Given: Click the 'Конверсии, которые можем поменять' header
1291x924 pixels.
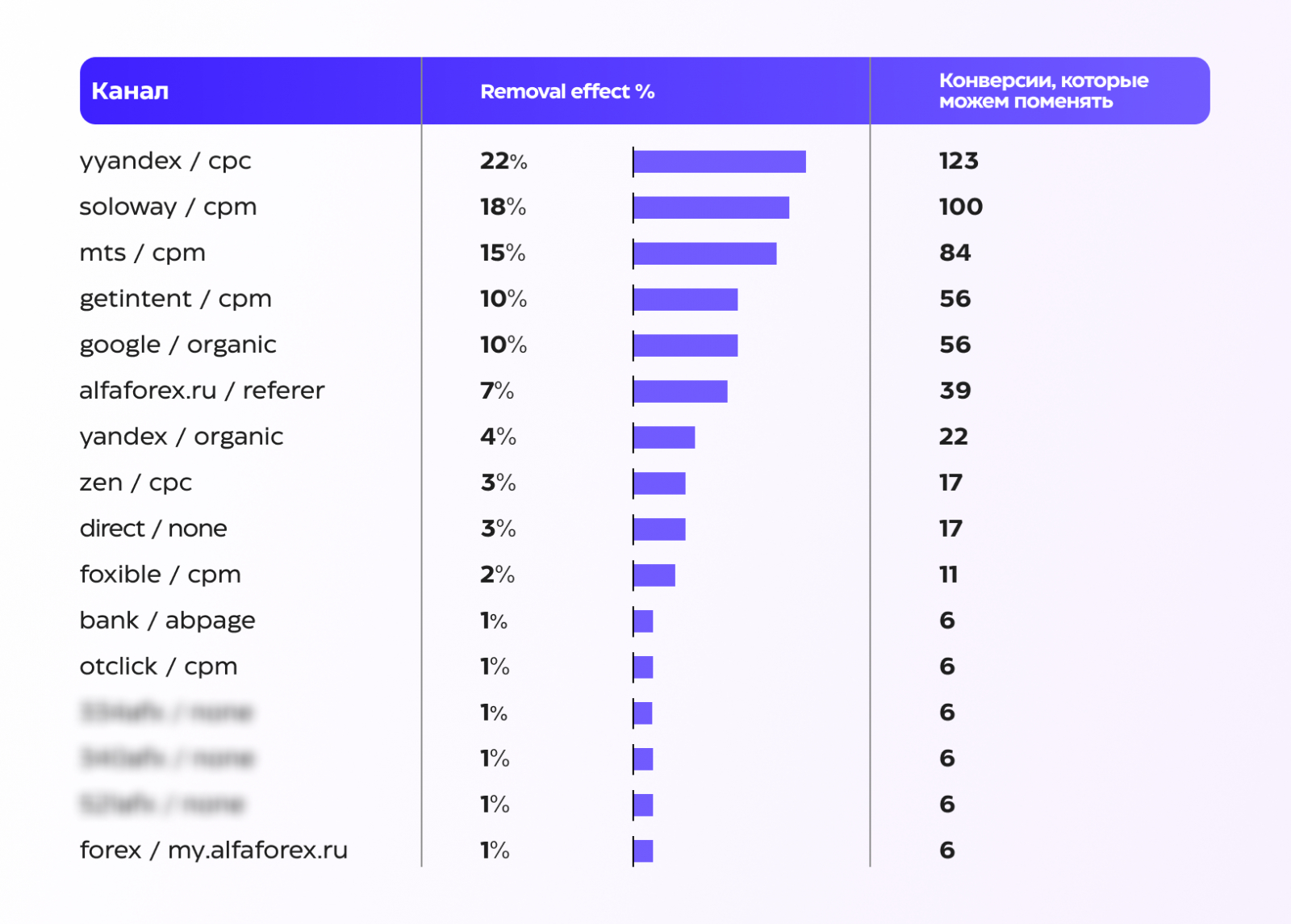Looking at the screenshot, I should 1043,91.
